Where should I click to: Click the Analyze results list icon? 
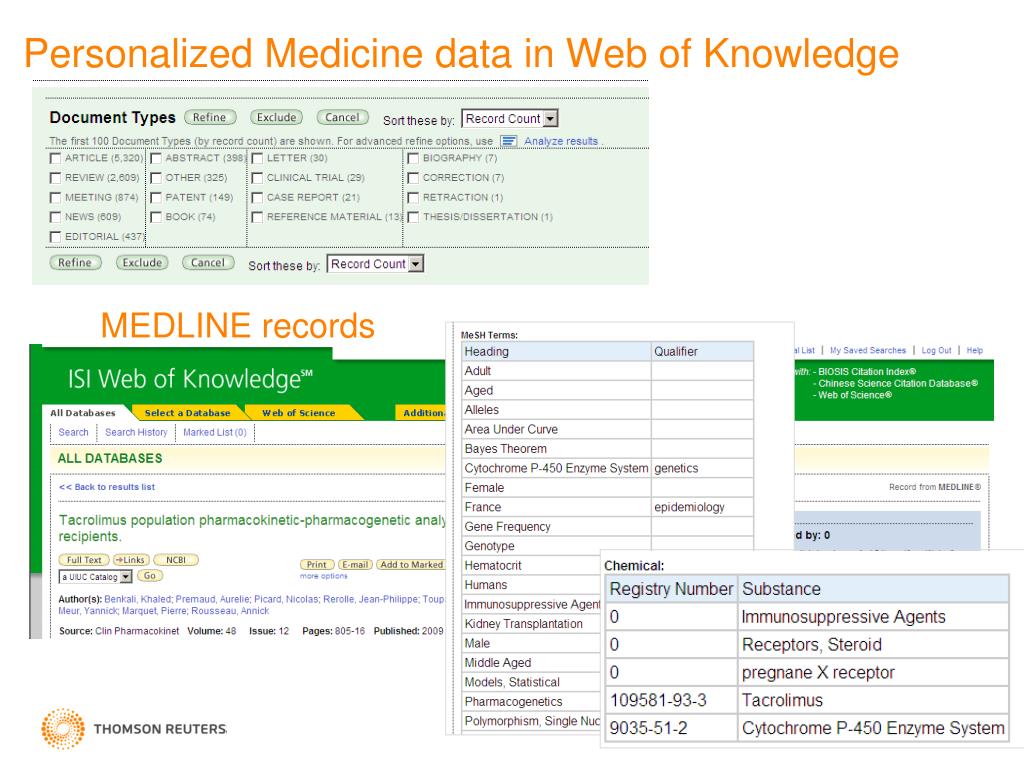point(509,141)
